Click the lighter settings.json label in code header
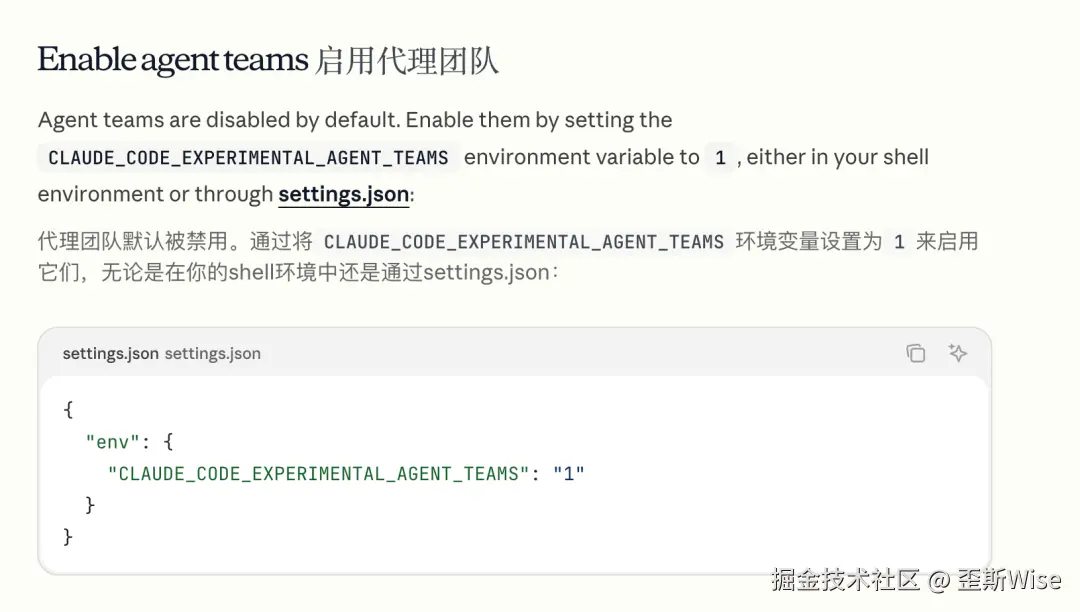Screen dimensions: 1080x612 coord(212,353)
